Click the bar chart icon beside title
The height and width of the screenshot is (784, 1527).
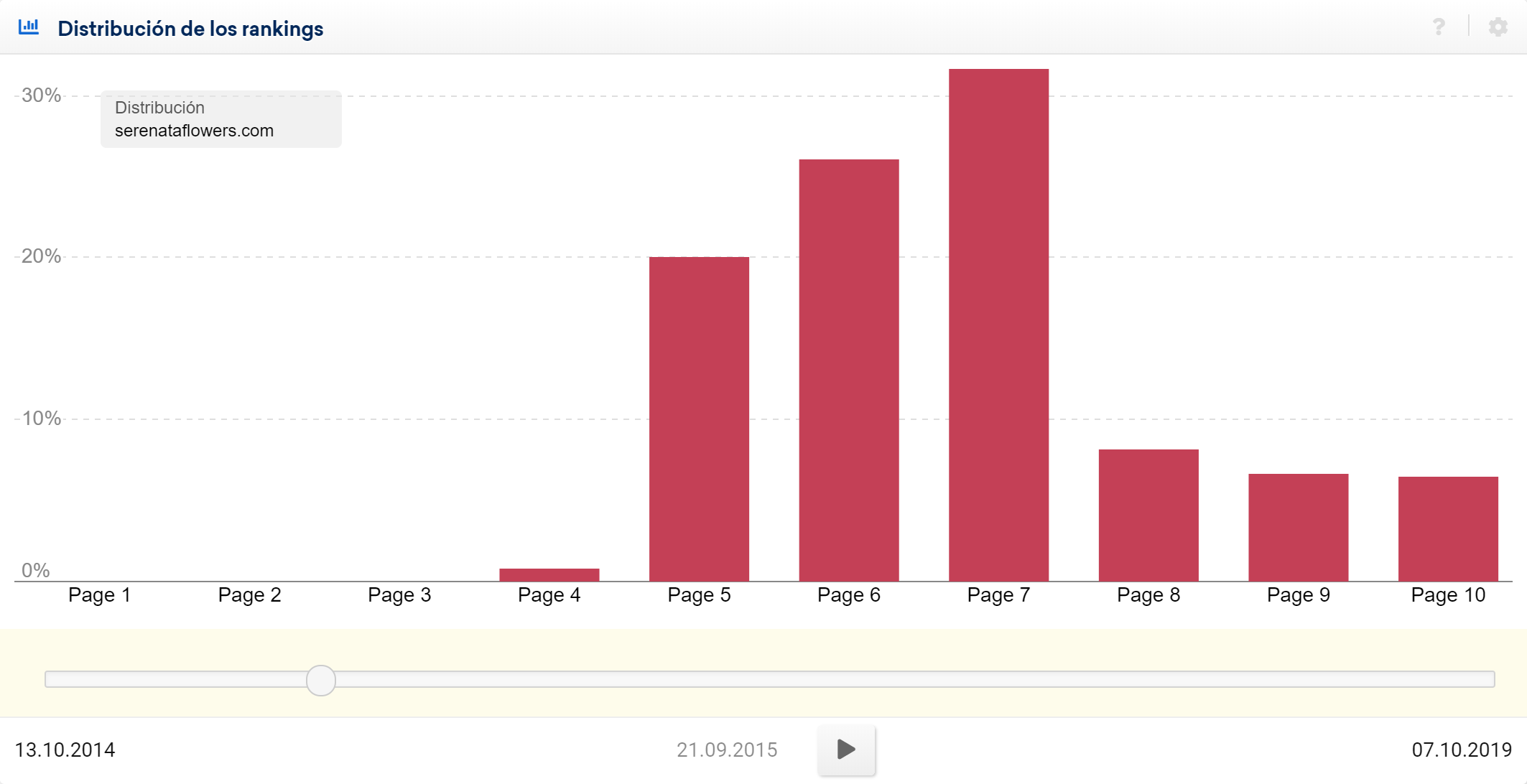click(x=29, y=27)
